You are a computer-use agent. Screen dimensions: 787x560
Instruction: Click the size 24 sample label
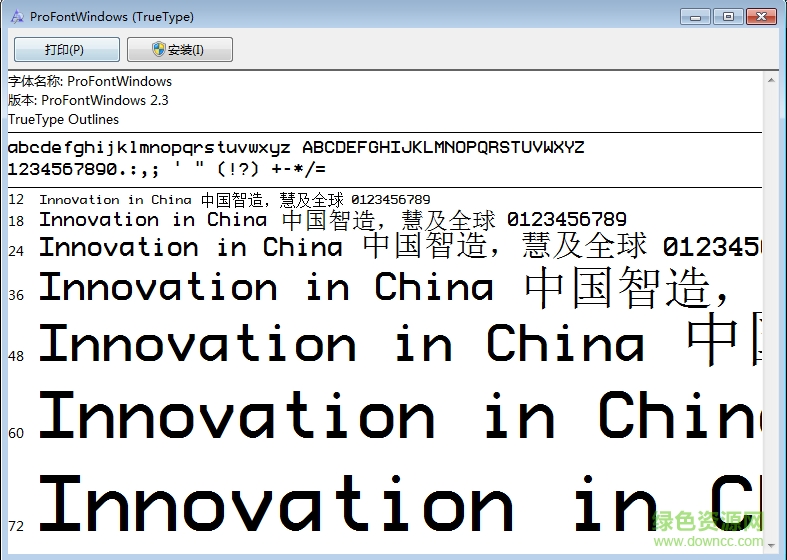pos(16,250)
